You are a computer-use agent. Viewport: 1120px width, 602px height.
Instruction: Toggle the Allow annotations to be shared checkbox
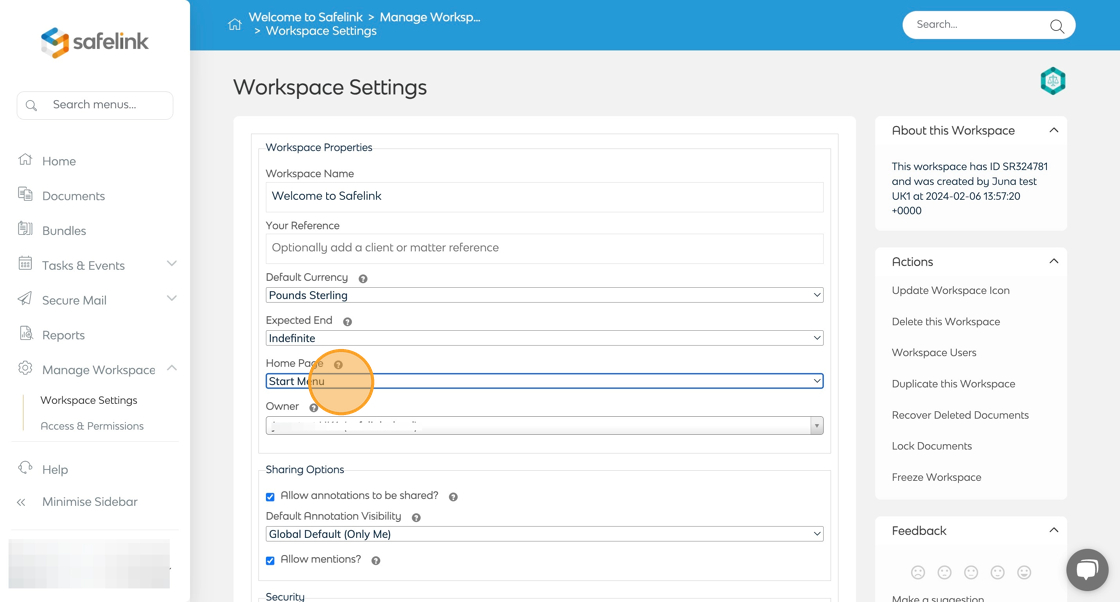pos(270,497)
